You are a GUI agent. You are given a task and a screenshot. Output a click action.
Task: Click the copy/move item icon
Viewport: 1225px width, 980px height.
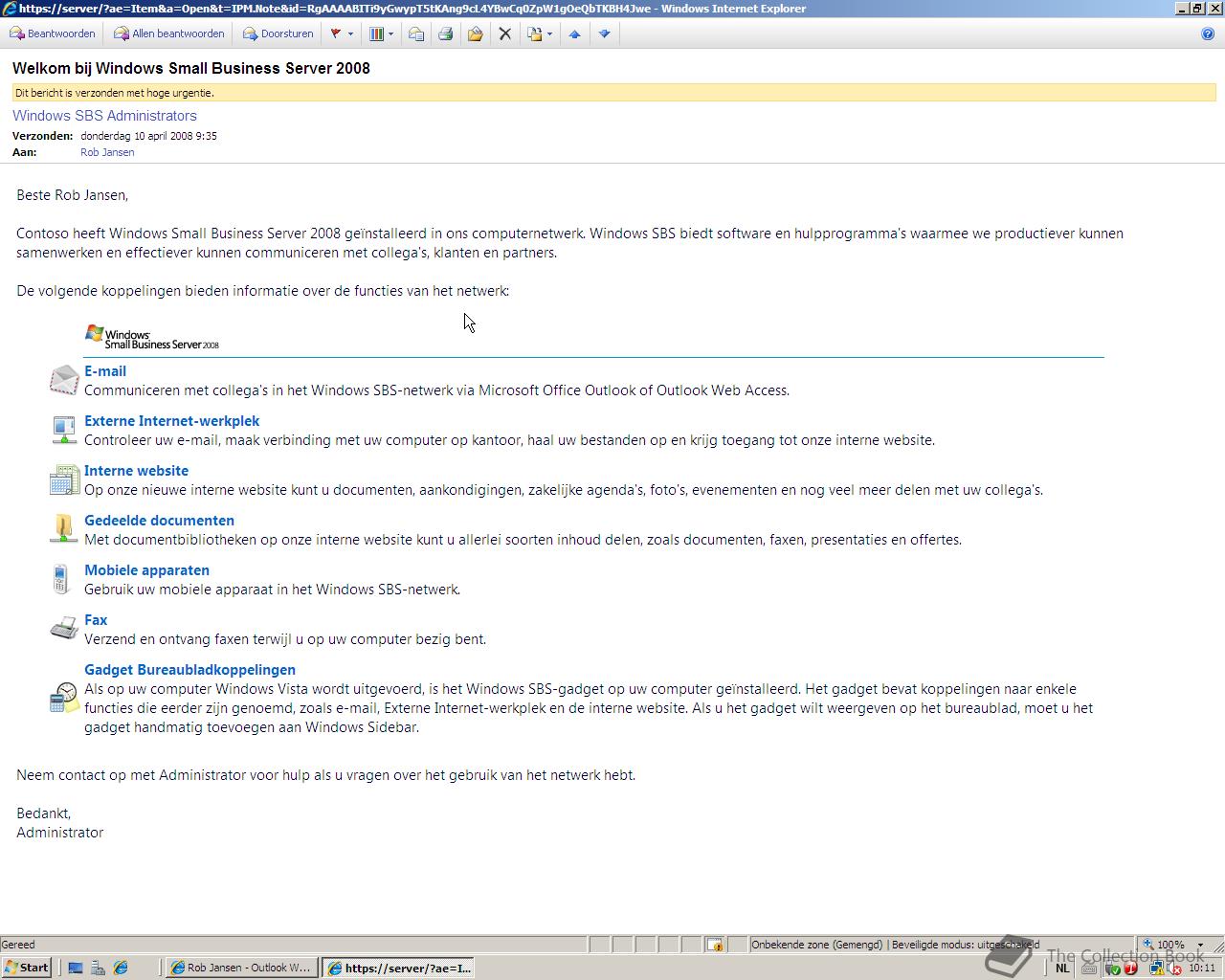535,33
